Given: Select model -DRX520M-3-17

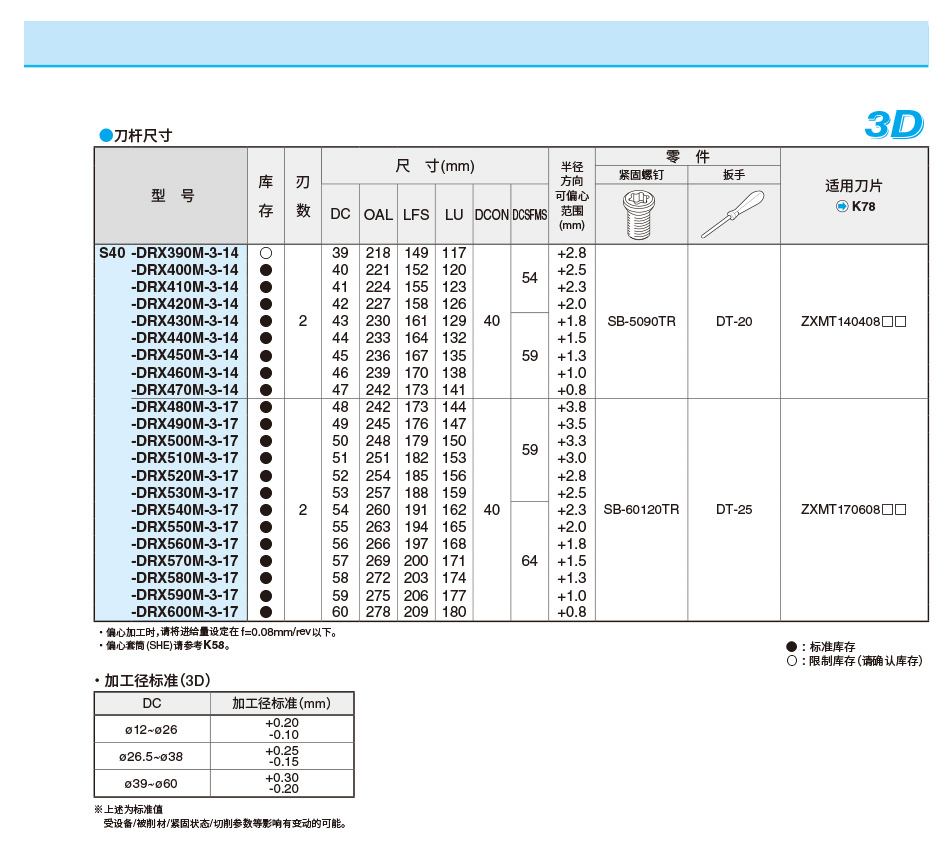Looking at the screenshot, I should pos(185,476).
